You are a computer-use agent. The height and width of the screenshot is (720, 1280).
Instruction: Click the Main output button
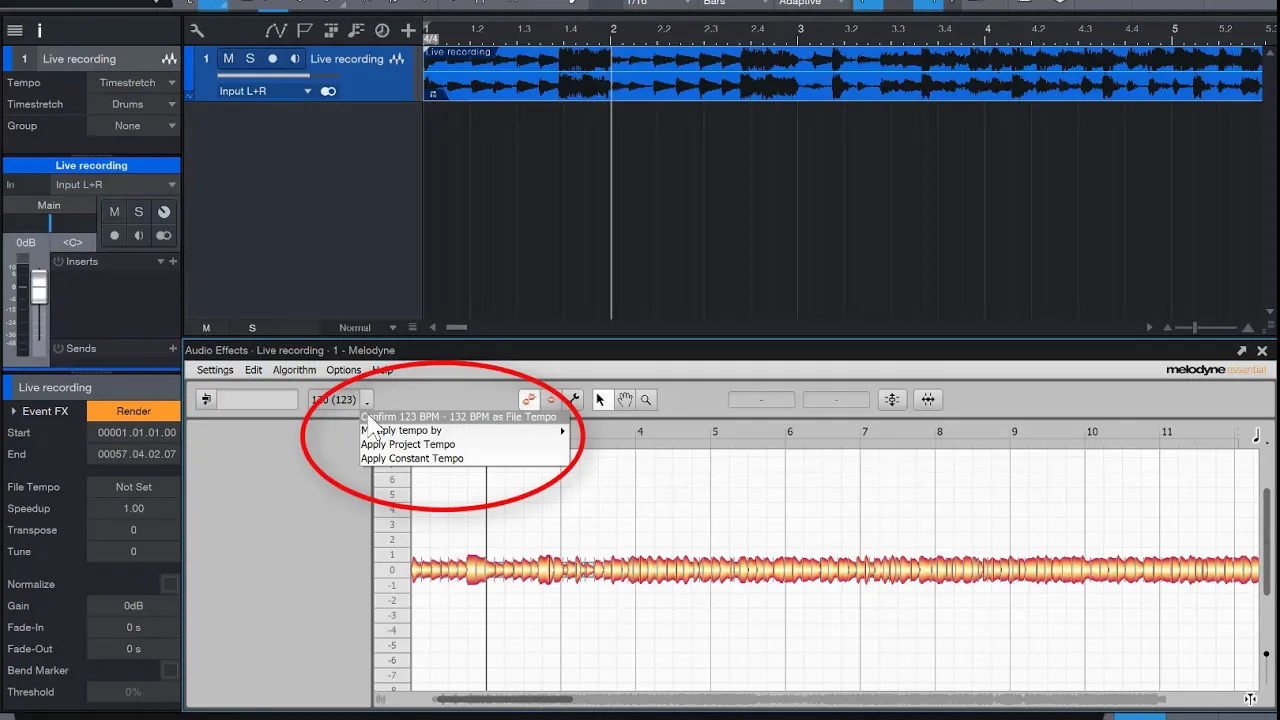click(49, 205)
